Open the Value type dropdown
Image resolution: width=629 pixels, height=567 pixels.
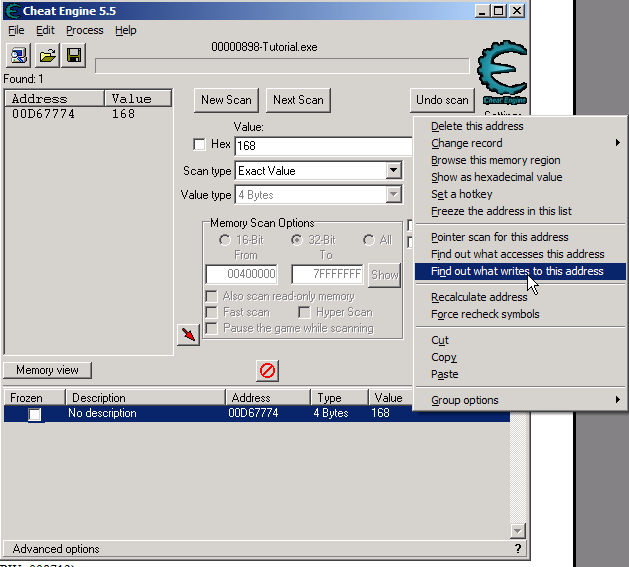[x=394, y=195]
